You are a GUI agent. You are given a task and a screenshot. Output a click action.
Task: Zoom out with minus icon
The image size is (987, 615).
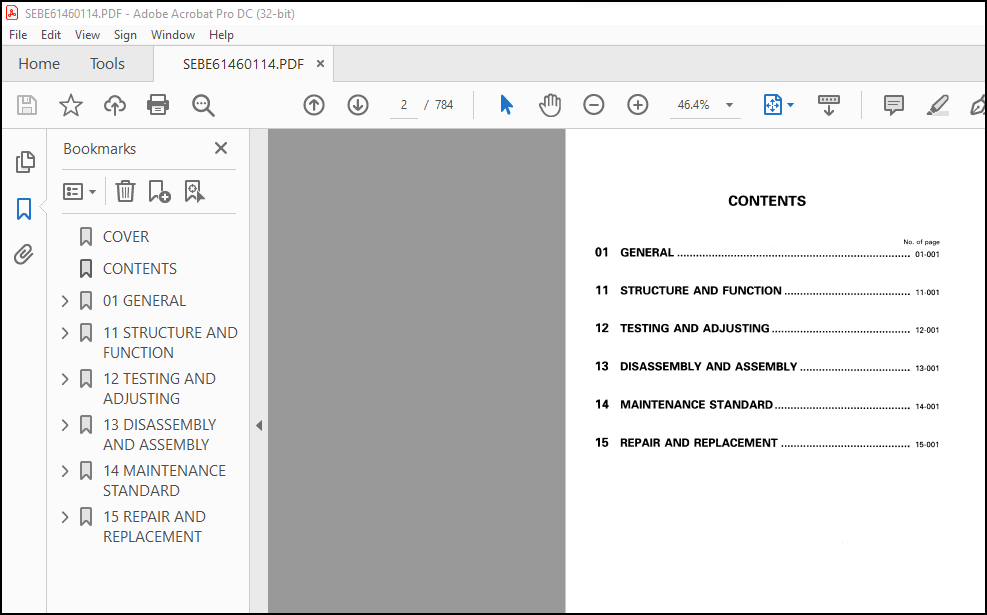pyautogui.click(x=594, y=104)
